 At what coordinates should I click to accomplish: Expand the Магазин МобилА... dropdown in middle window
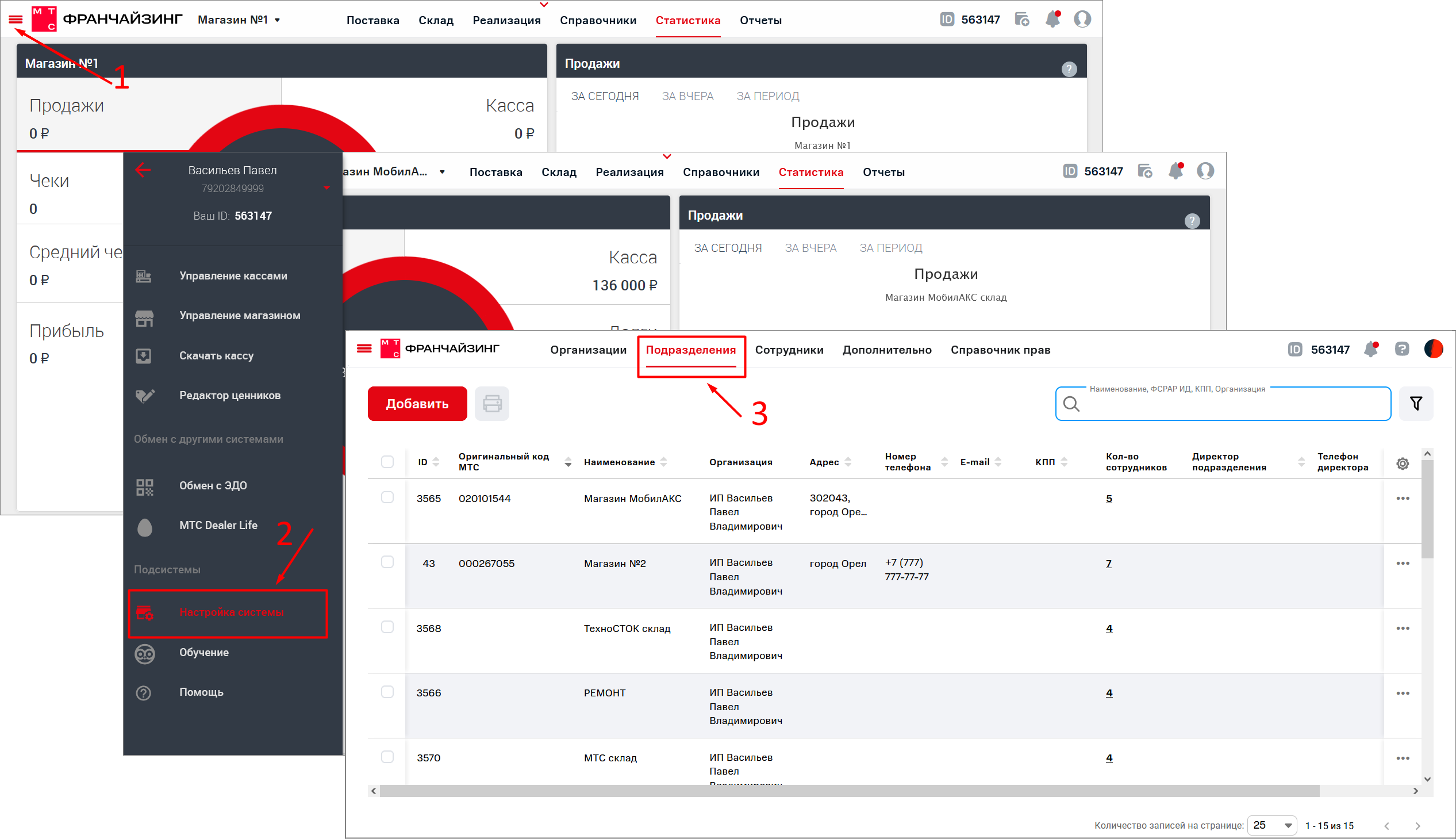coord(443,172)
